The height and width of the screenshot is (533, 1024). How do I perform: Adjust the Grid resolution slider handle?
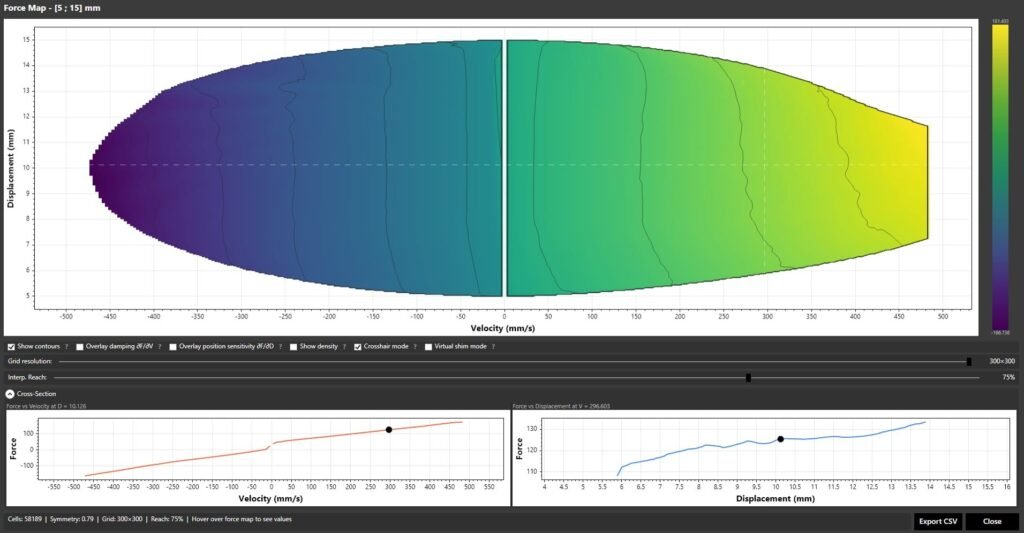click(969, 361)
